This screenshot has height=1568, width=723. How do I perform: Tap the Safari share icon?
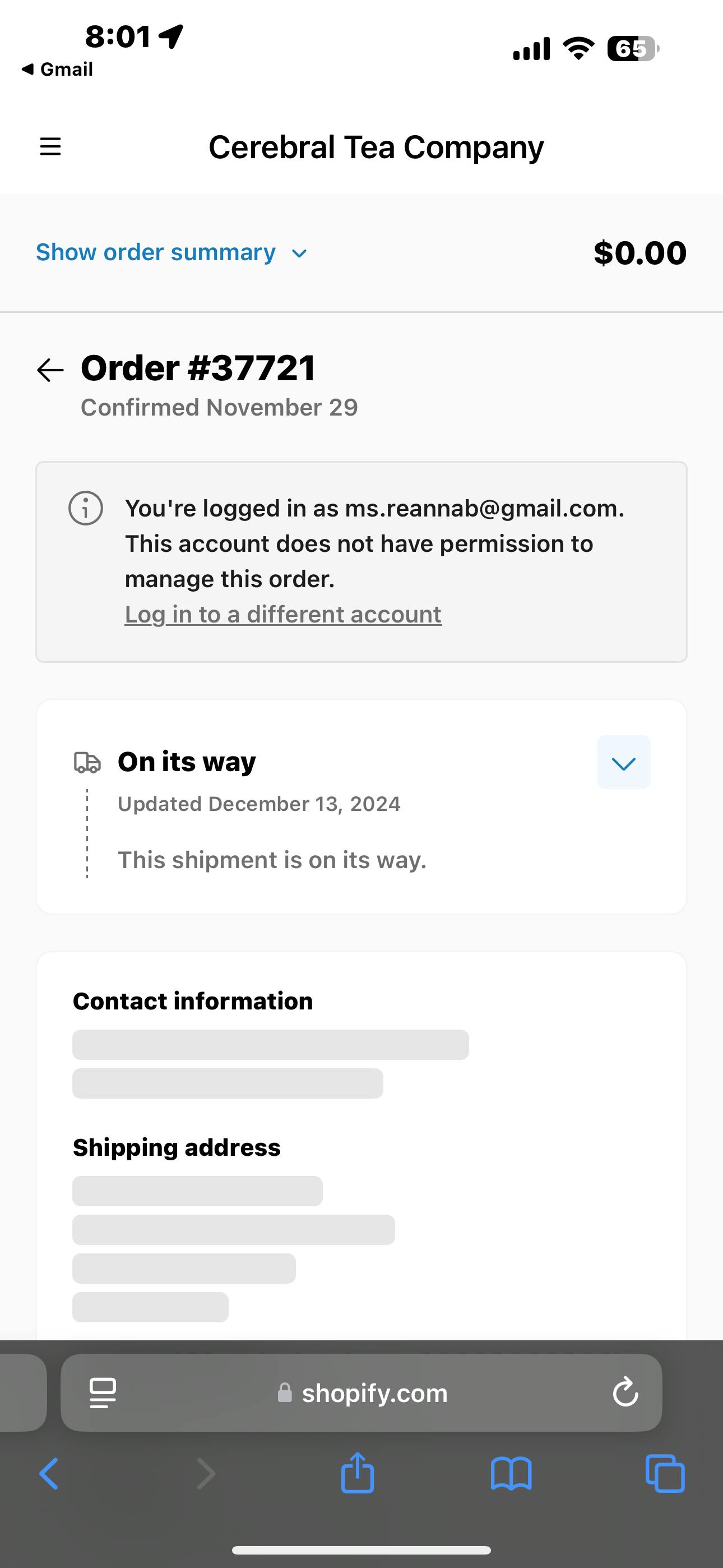point(357,1474)
